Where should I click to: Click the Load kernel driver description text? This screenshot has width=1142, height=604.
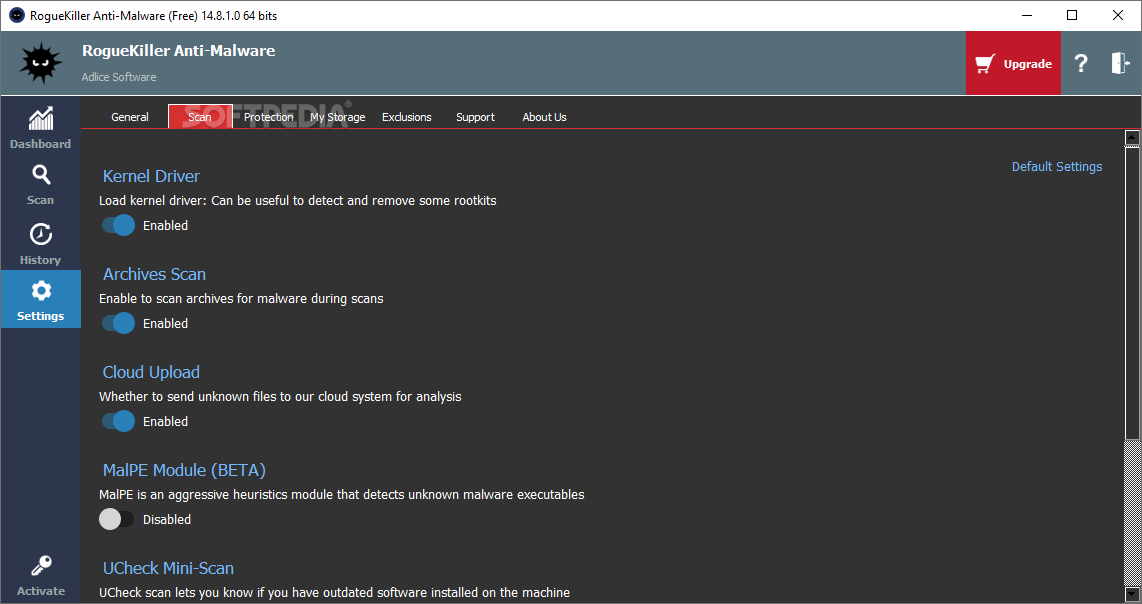[x=298, y=200]
